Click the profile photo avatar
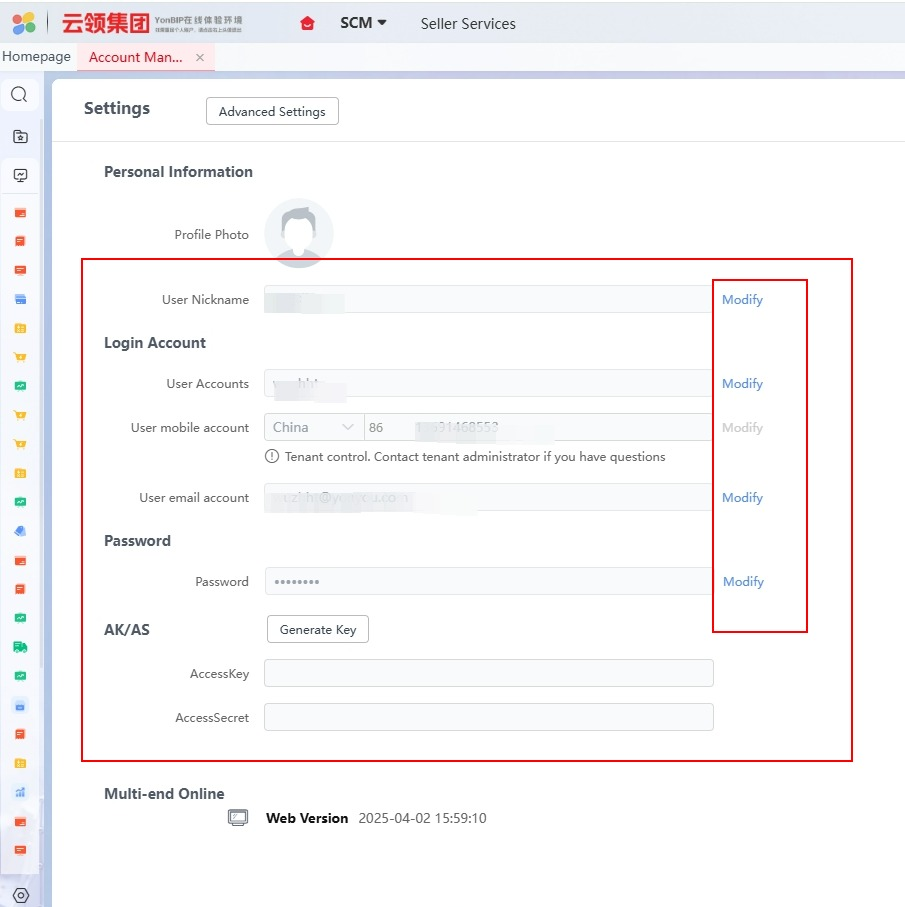Screen dimensions: 905x907 tap(298, 233)
